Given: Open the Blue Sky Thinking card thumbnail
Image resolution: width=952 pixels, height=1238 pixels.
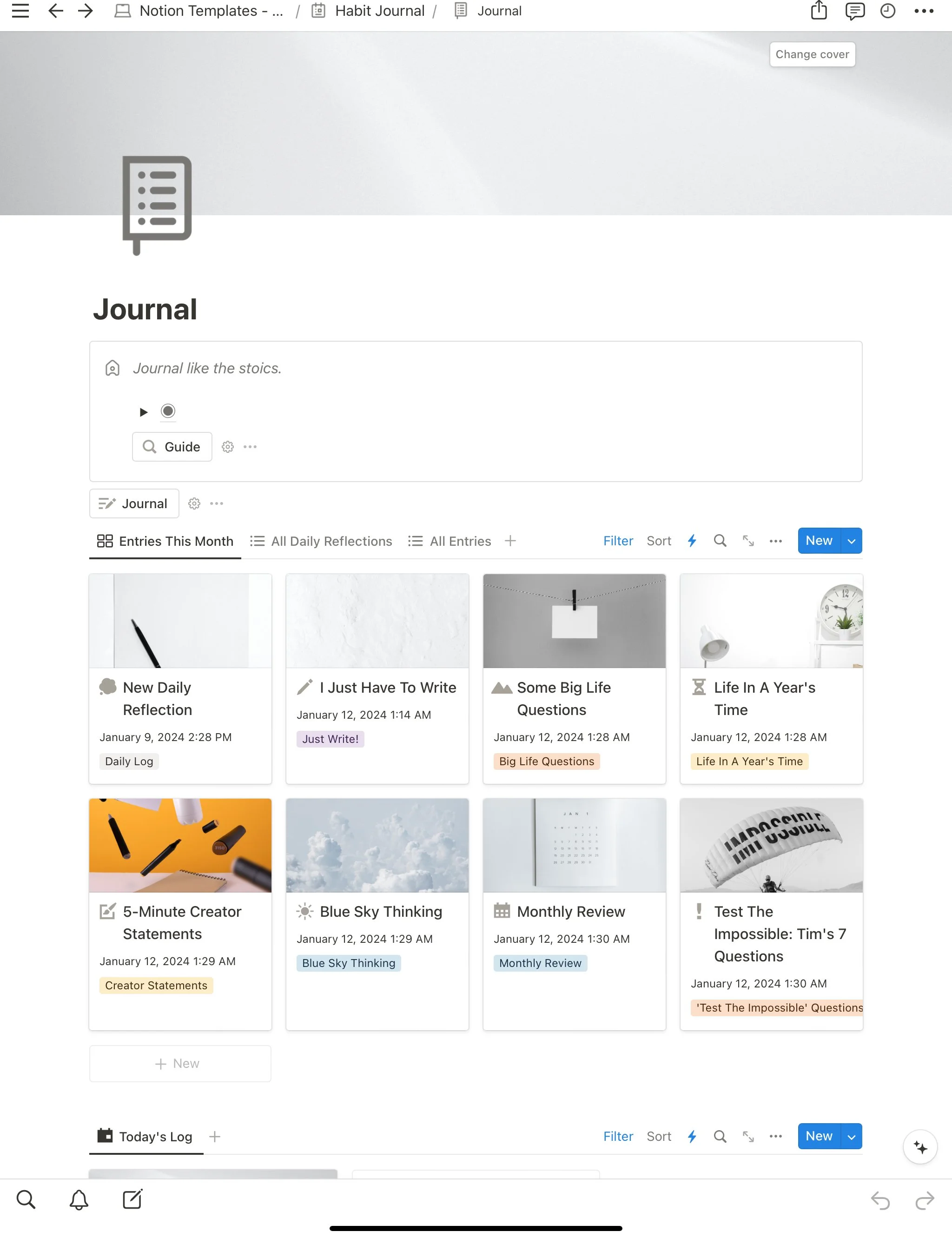Looking at the screenshot, I should click(377, 845).
